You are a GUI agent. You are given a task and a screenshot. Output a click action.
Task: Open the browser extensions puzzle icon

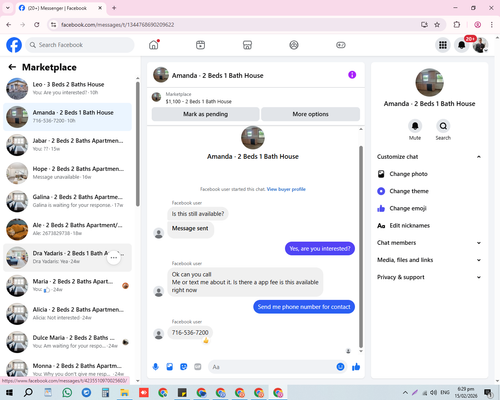457,25
